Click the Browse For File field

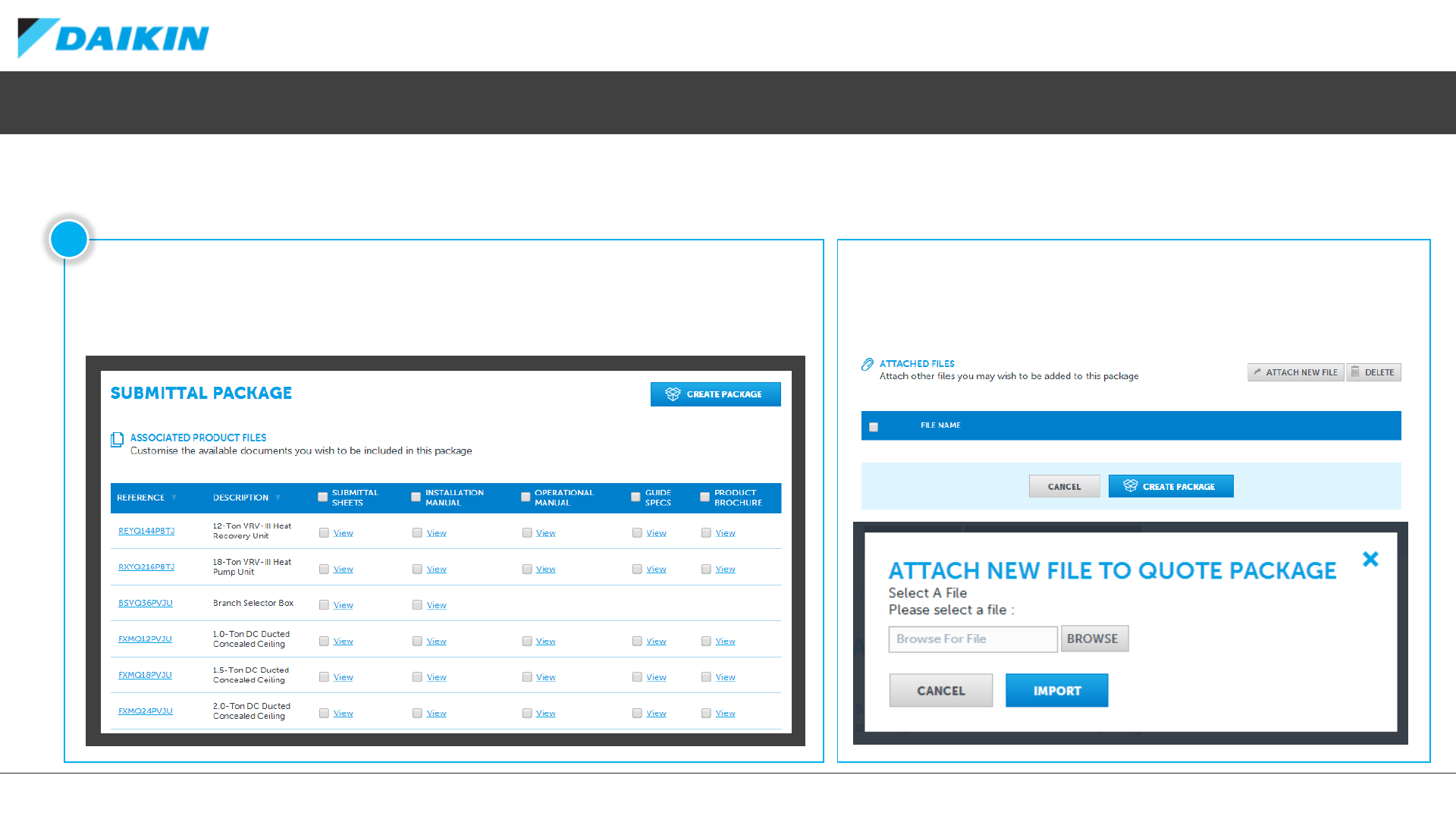(x=972, y=639)
